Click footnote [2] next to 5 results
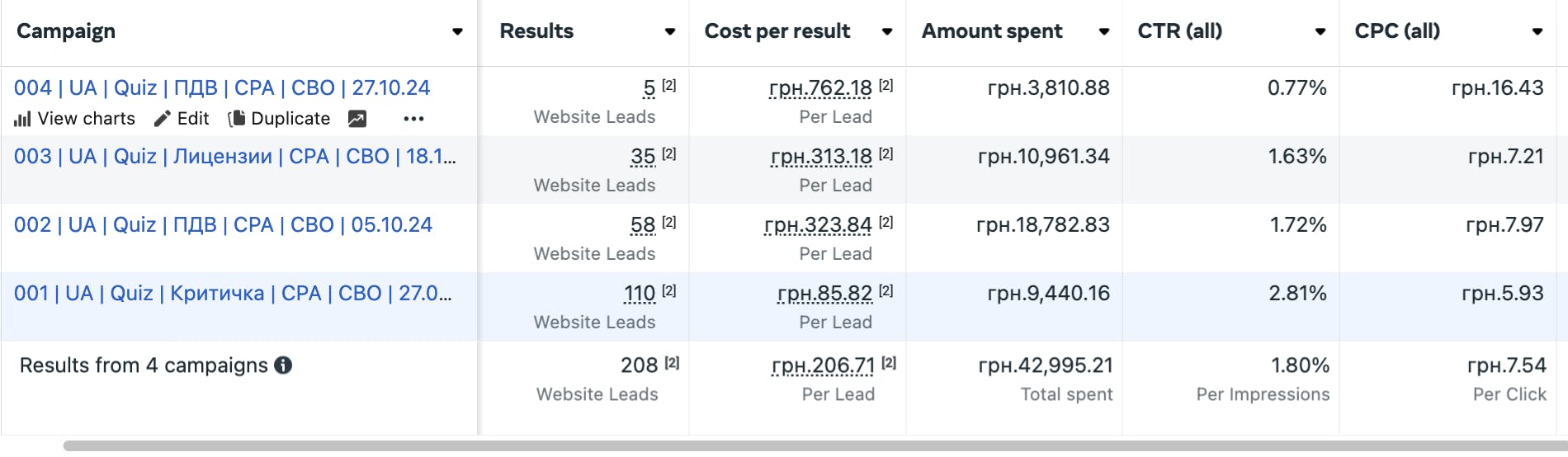Viewport: 1568px width, 457px height. 669,85
